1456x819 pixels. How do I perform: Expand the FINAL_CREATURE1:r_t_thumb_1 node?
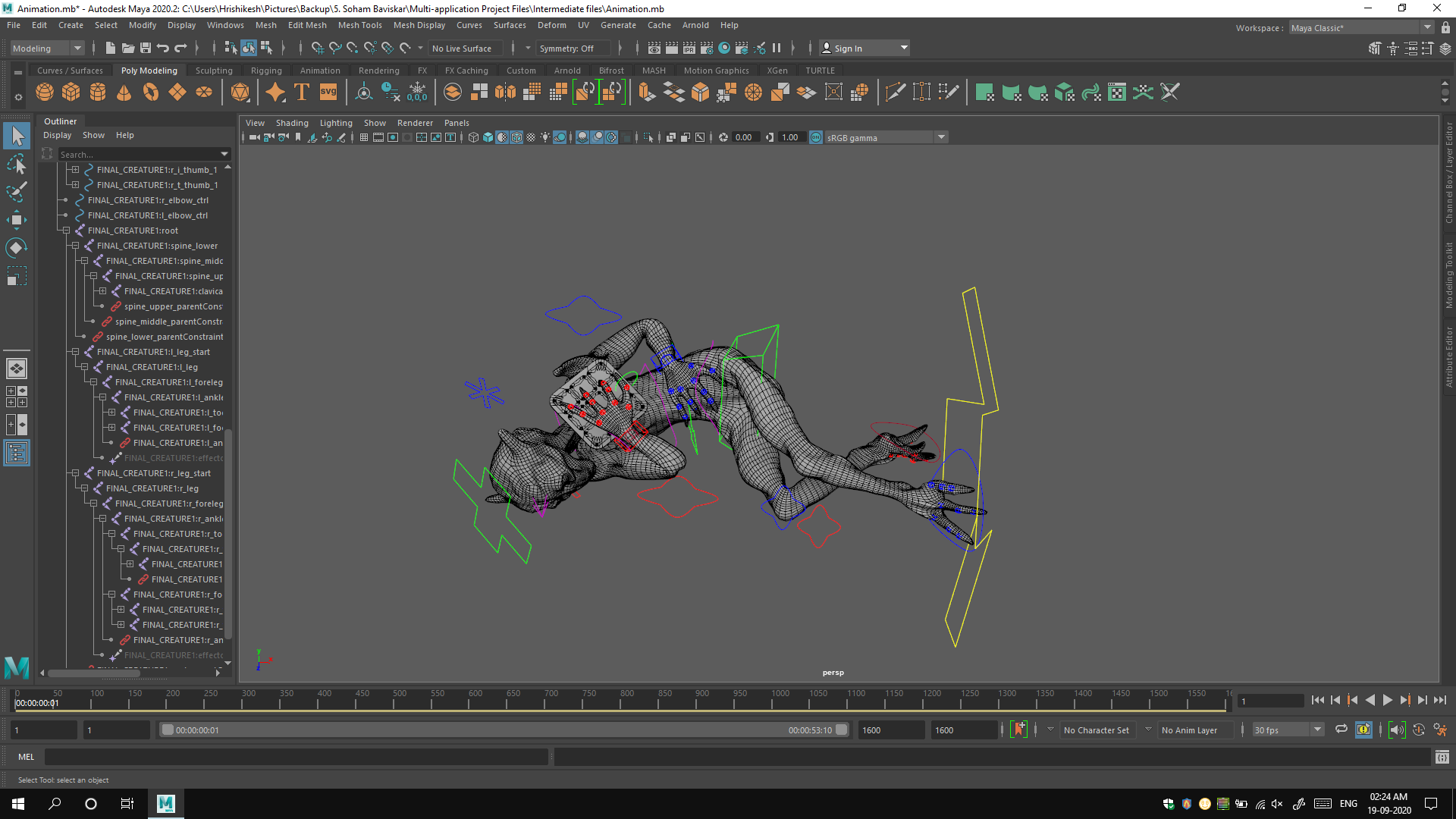75,185
